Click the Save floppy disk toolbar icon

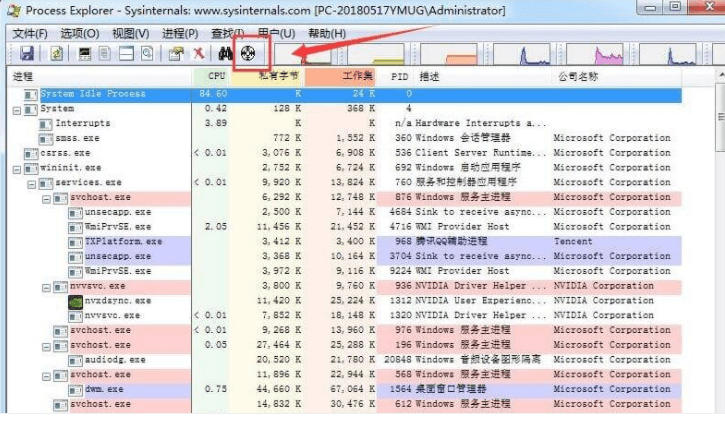(x=27, y=54)
